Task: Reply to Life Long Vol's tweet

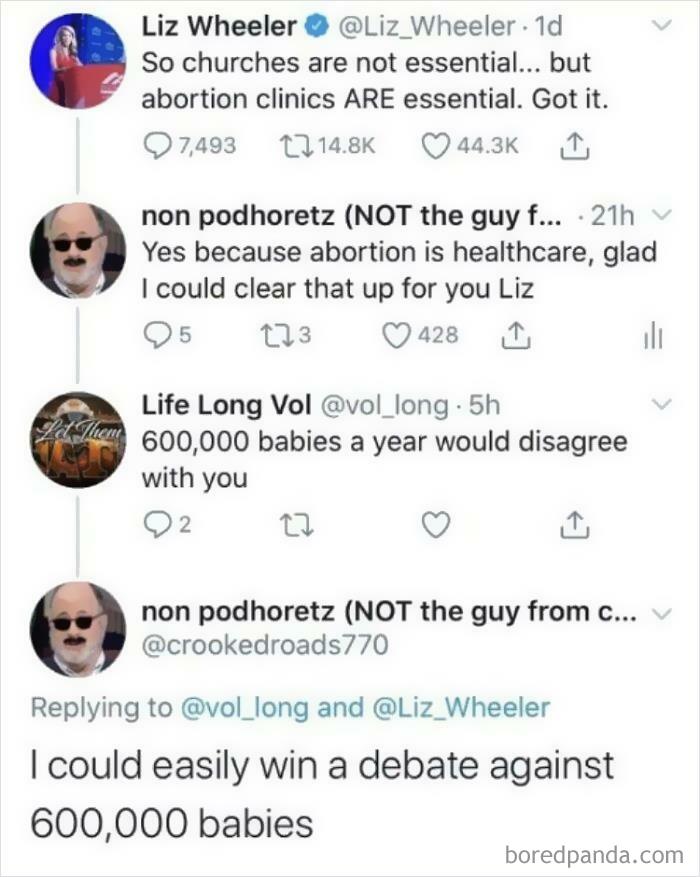Action: pyautogui.click(x=158, y=524)
